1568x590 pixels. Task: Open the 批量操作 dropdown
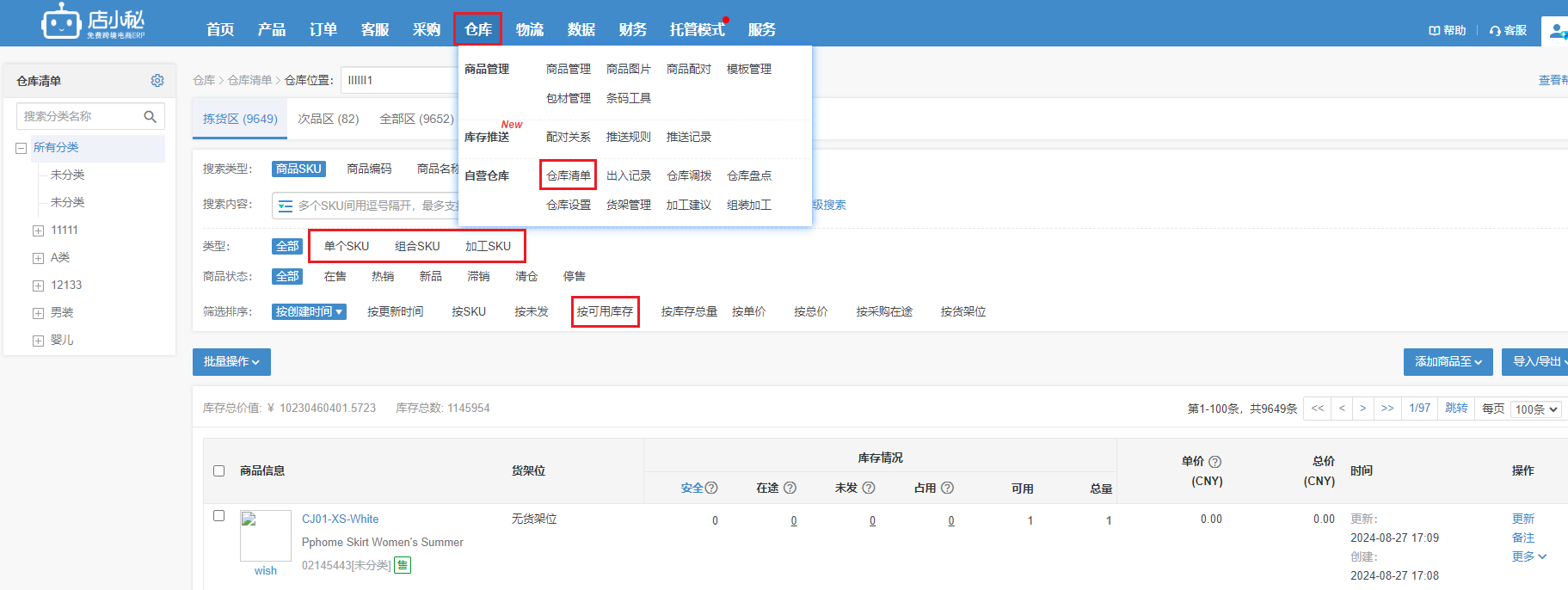pos(231,362)
